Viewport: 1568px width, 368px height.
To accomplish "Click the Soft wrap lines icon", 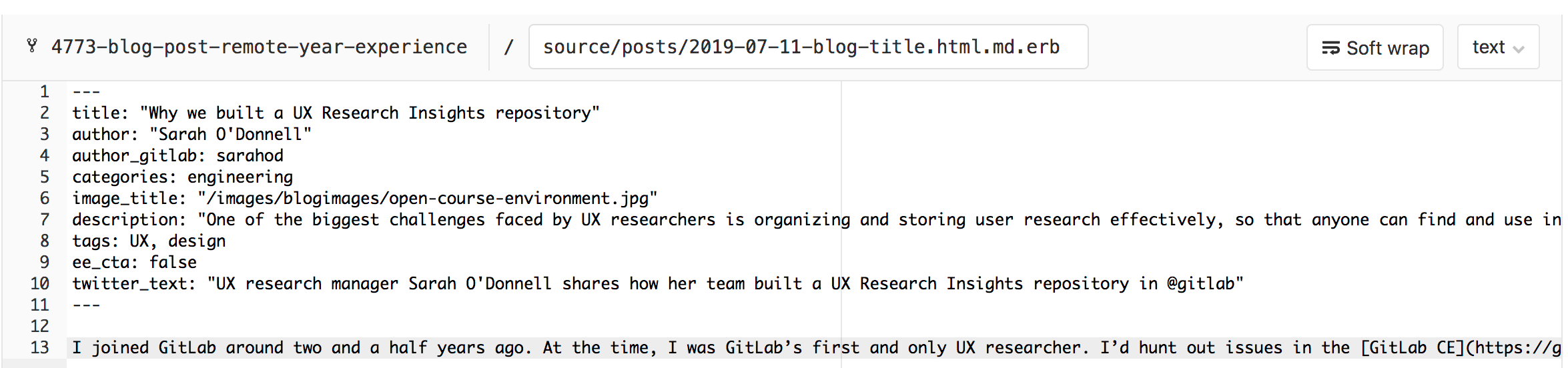I will tap(1330, 48).
